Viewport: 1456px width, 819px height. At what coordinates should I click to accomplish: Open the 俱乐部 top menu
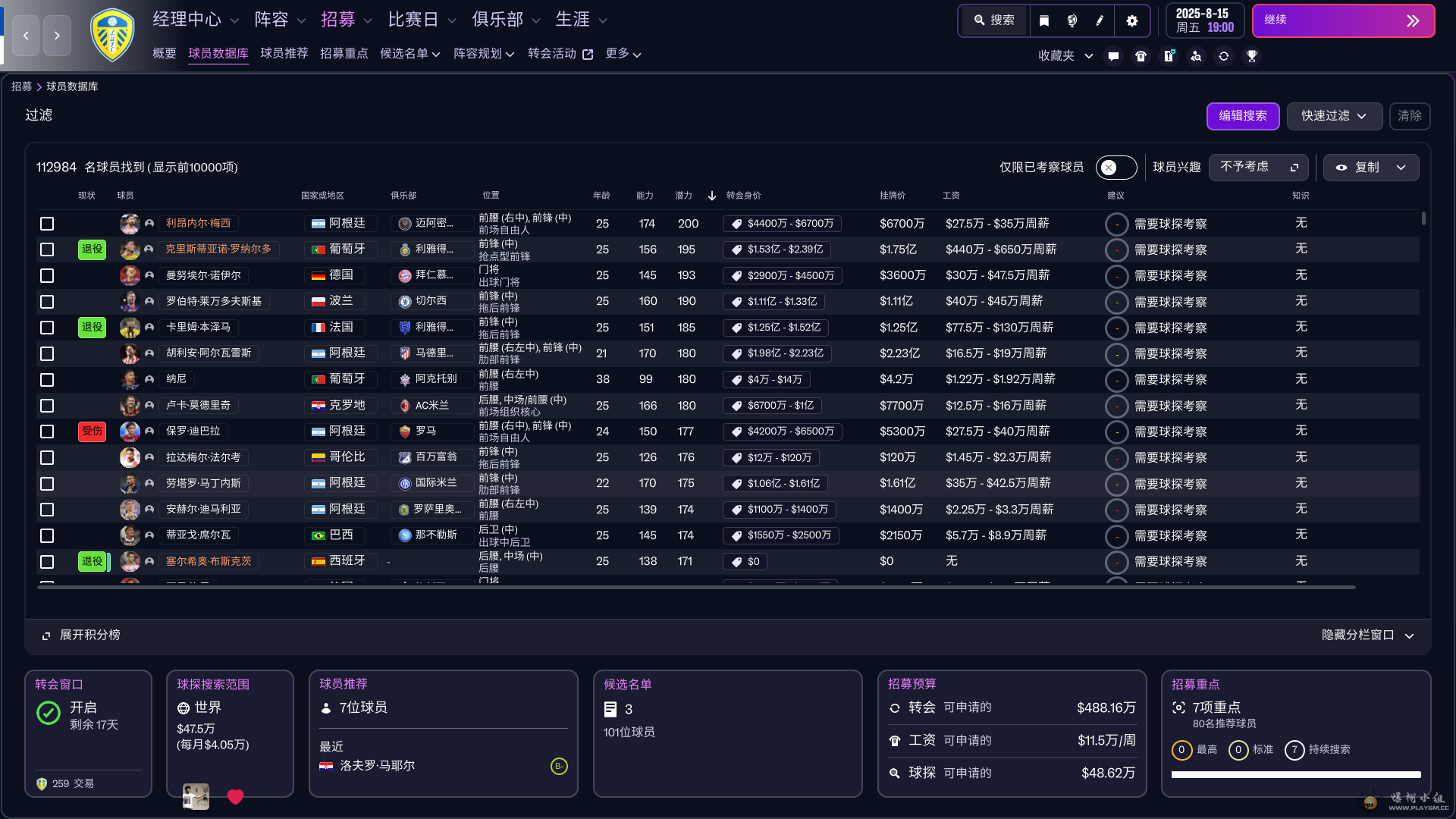tap(506, 20)
